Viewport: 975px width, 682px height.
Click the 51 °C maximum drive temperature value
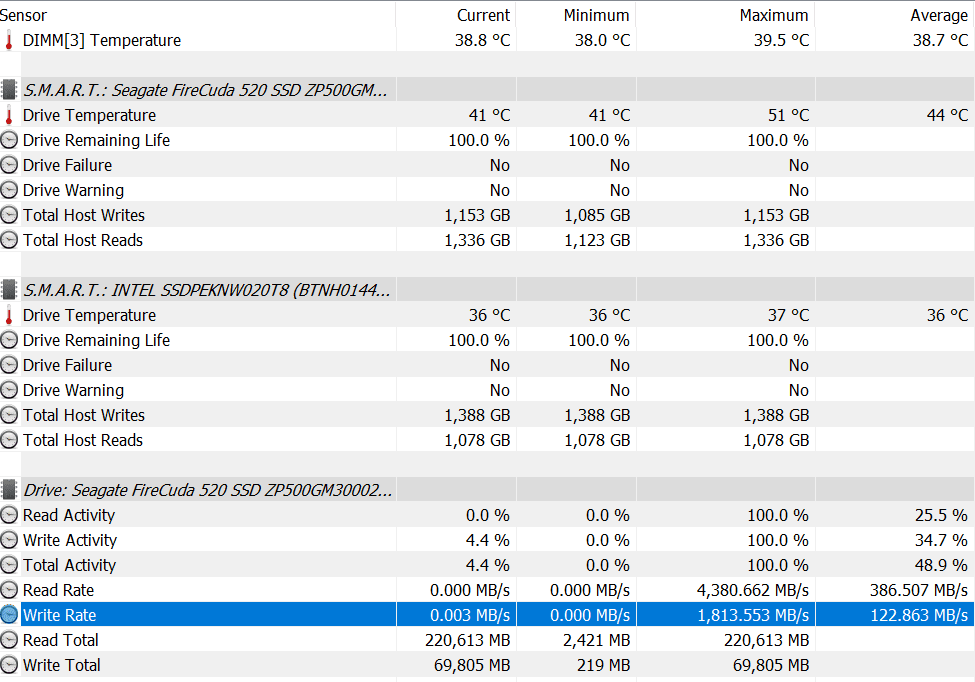[x=788, y=115]
